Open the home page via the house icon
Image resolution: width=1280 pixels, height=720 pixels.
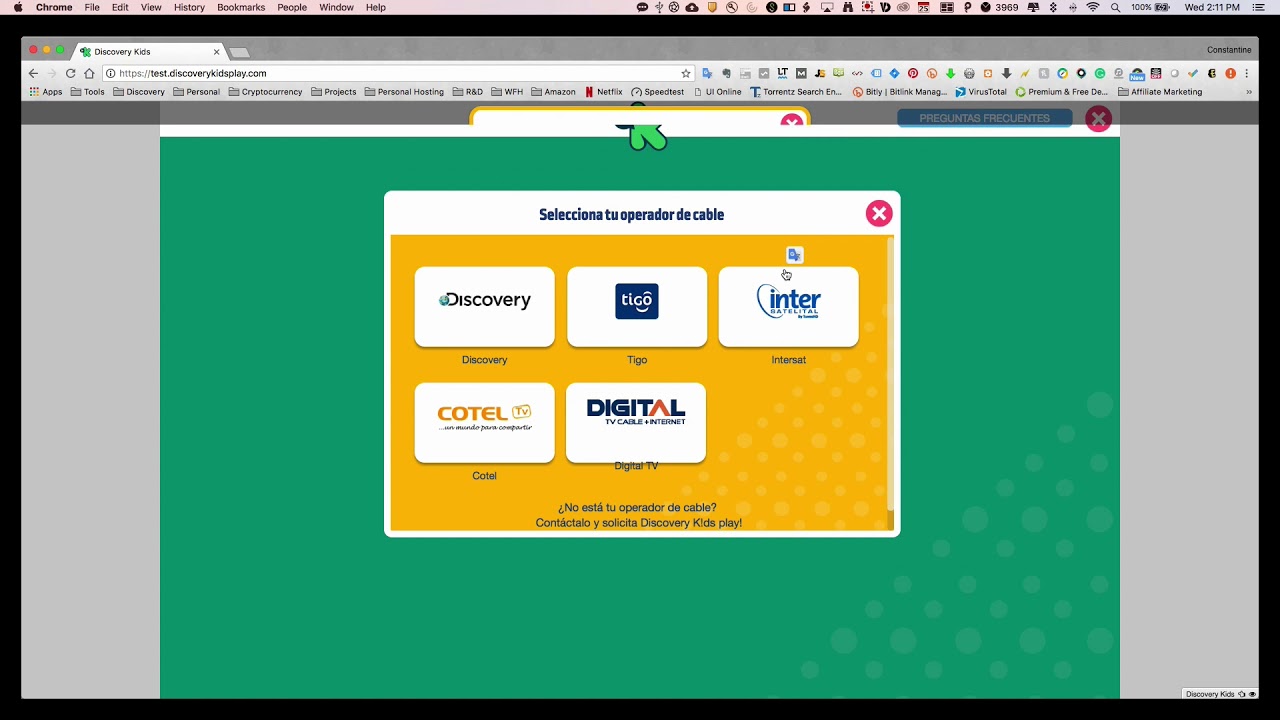tap(89, 73)
